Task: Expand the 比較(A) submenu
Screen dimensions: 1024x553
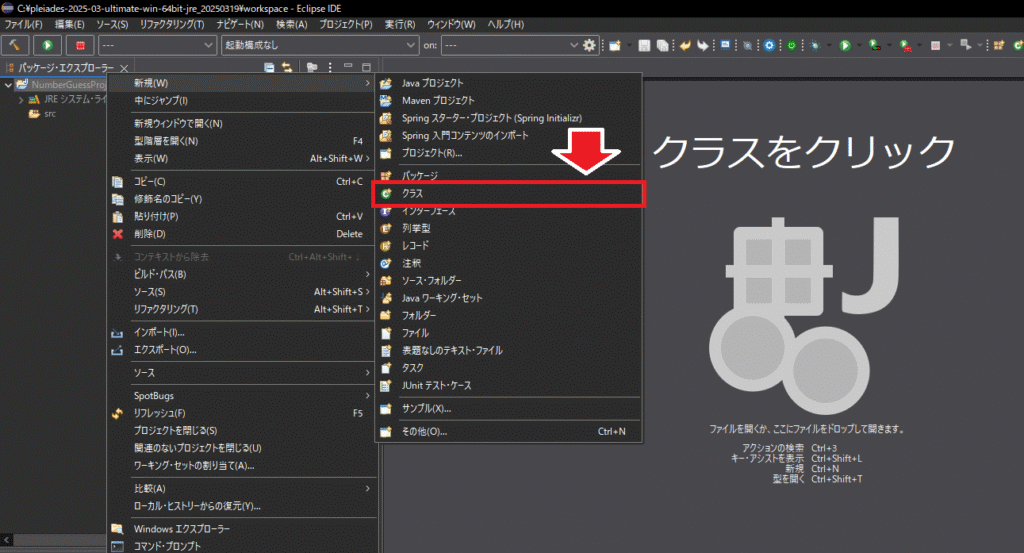Action: pos(241,489)
